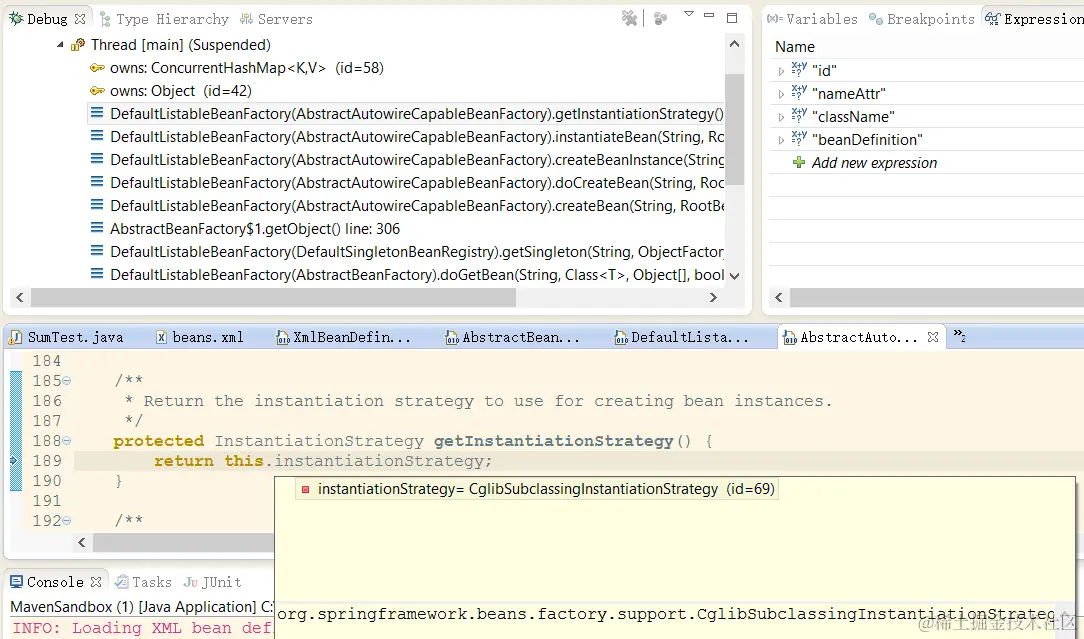
Task: Minimize the Debug view panel
Action: click(x=709, y=15)
